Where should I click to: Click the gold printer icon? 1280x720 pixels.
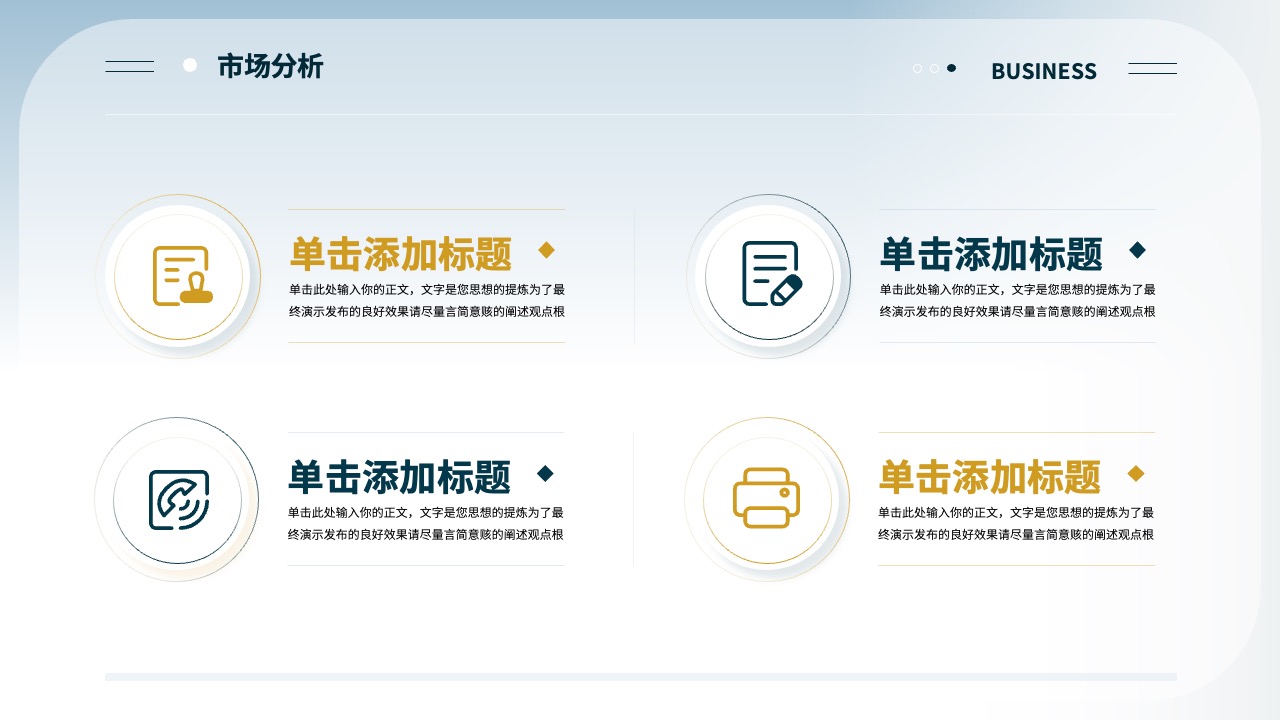[767, 498]
